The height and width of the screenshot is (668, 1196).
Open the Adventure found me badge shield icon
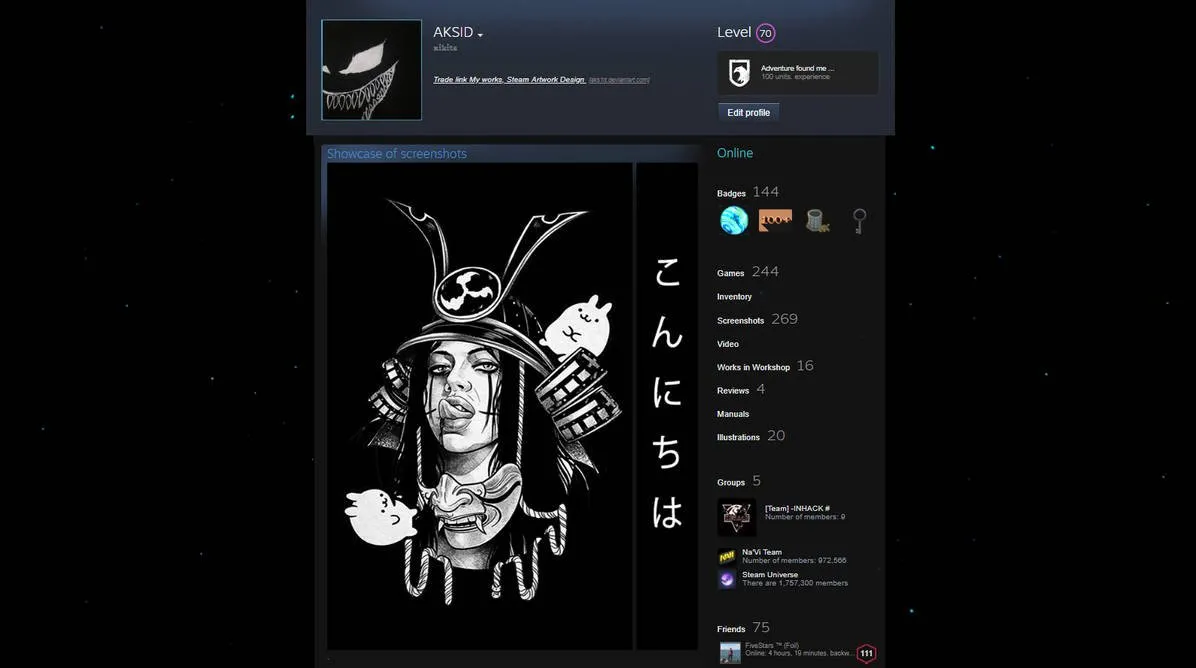(x=738, y=73)
